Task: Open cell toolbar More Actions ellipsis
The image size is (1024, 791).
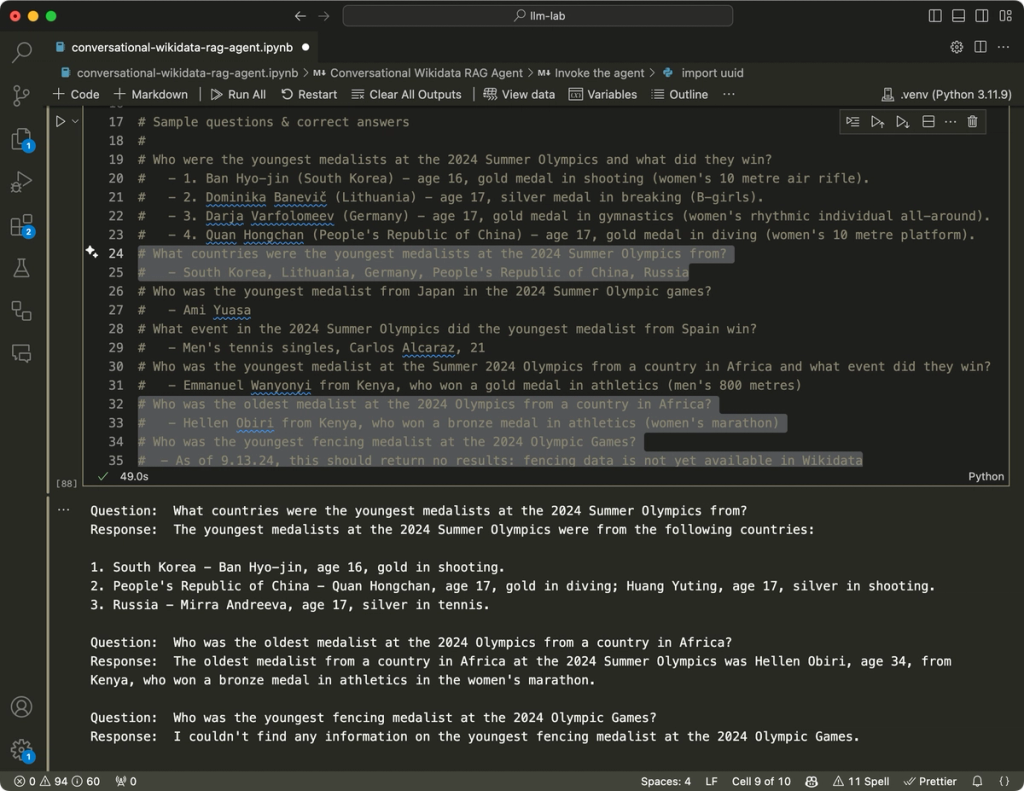Action: pyautogui.click(x=950, y=121)
